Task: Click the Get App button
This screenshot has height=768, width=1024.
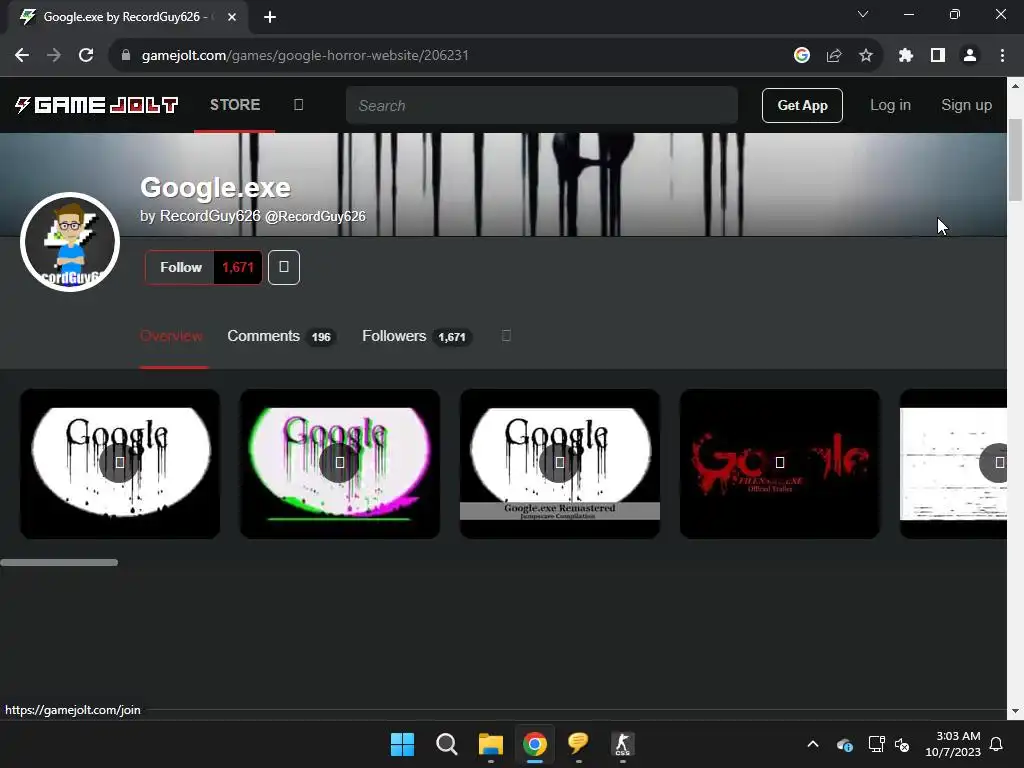Action: (802, 105)
